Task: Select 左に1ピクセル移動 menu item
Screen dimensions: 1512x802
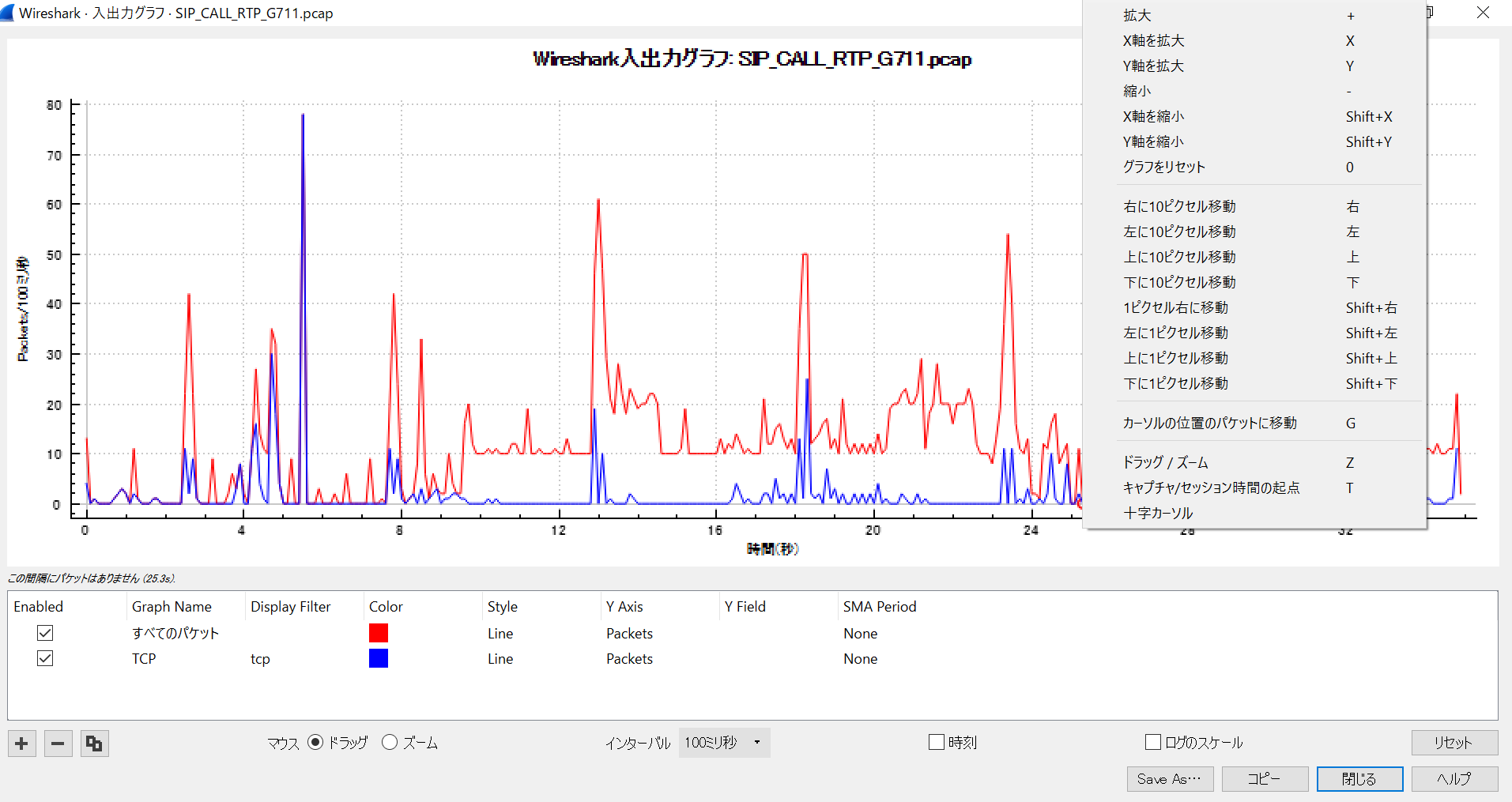Action: (1255, 333)
